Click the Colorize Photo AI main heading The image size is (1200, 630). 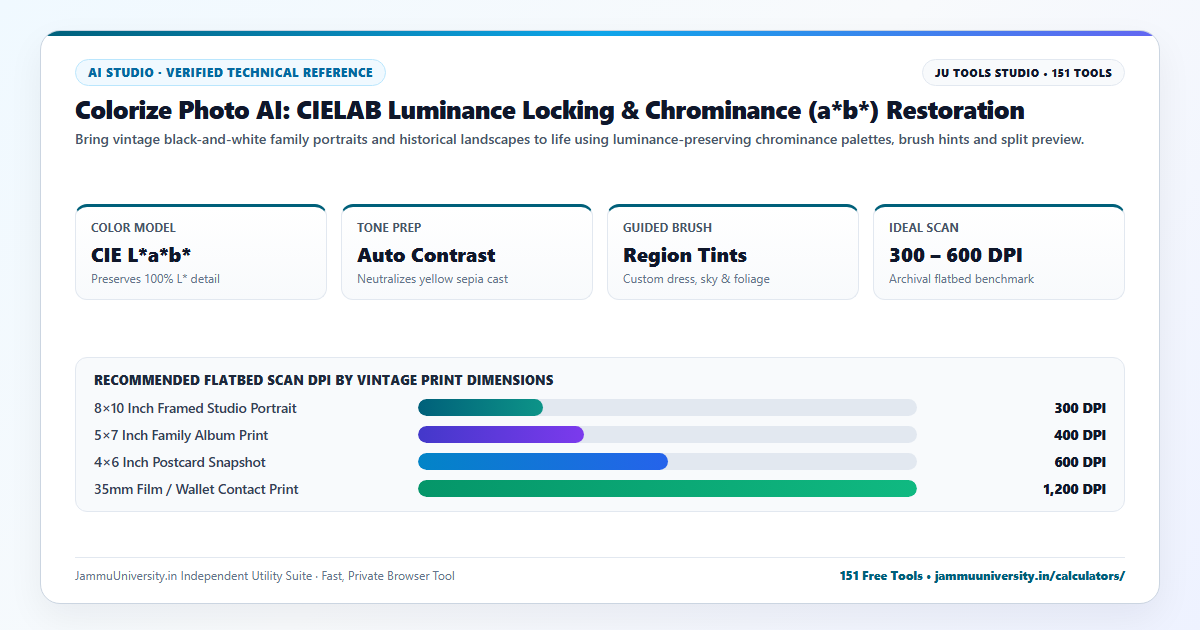coord(550,110)
